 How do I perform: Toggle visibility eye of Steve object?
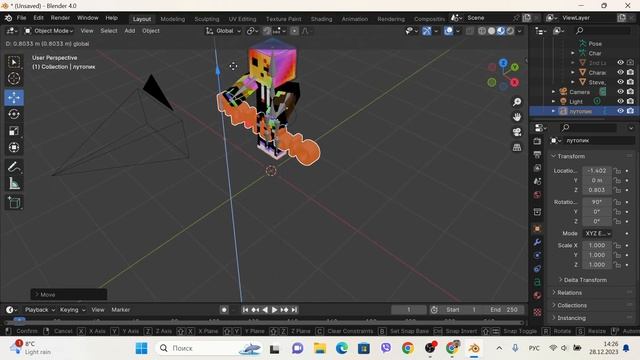coord(620,82)
